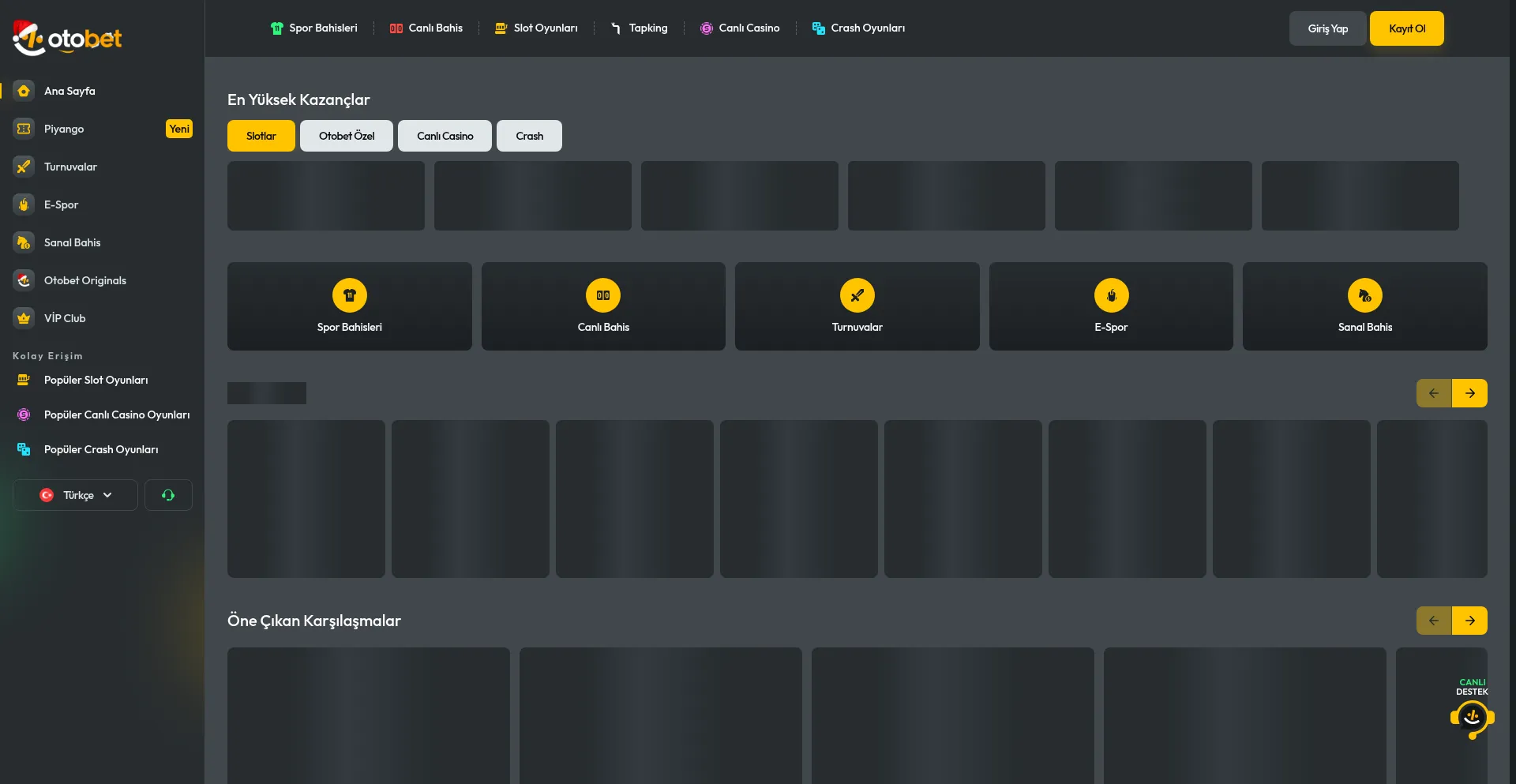Viewport: 1516px width, 784px height.
Task: Select the Canlı Casino winnings tab
Action: tap(445, 136)
